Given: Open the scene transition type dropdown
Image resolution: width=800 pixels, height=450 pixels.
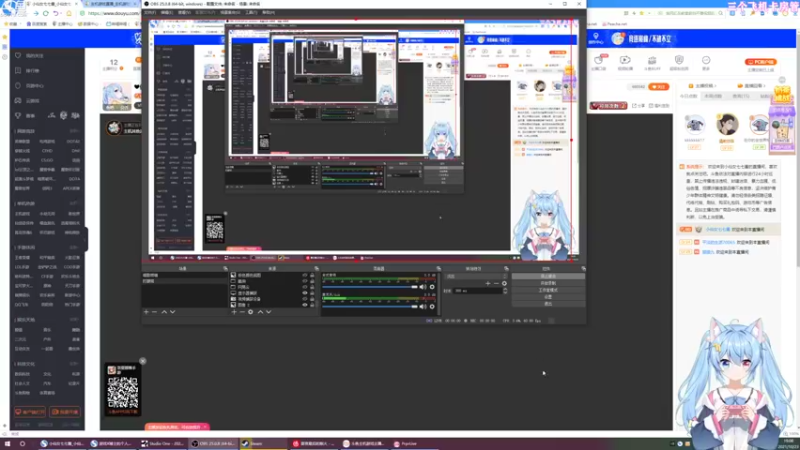Looking at the screenshot, I should click(x=476, y=276).
